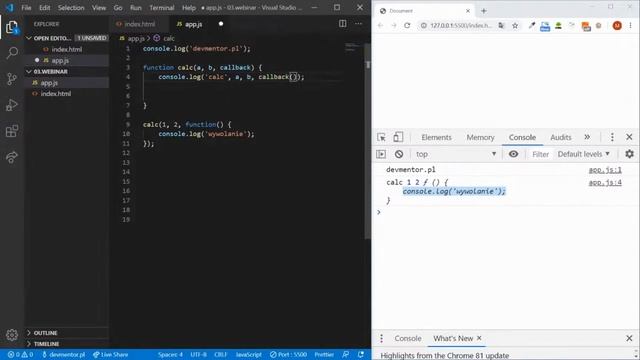Open the Manage gear in the activity bar
The height and width of the screenshot is (360, 640).
click(x=12, y=335)
